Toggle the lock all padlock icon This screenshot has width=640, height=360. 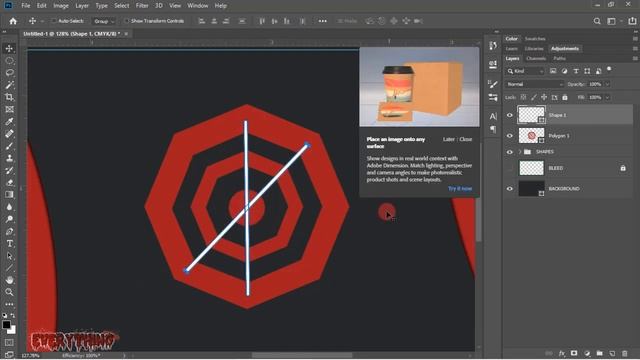coord(565,97)
